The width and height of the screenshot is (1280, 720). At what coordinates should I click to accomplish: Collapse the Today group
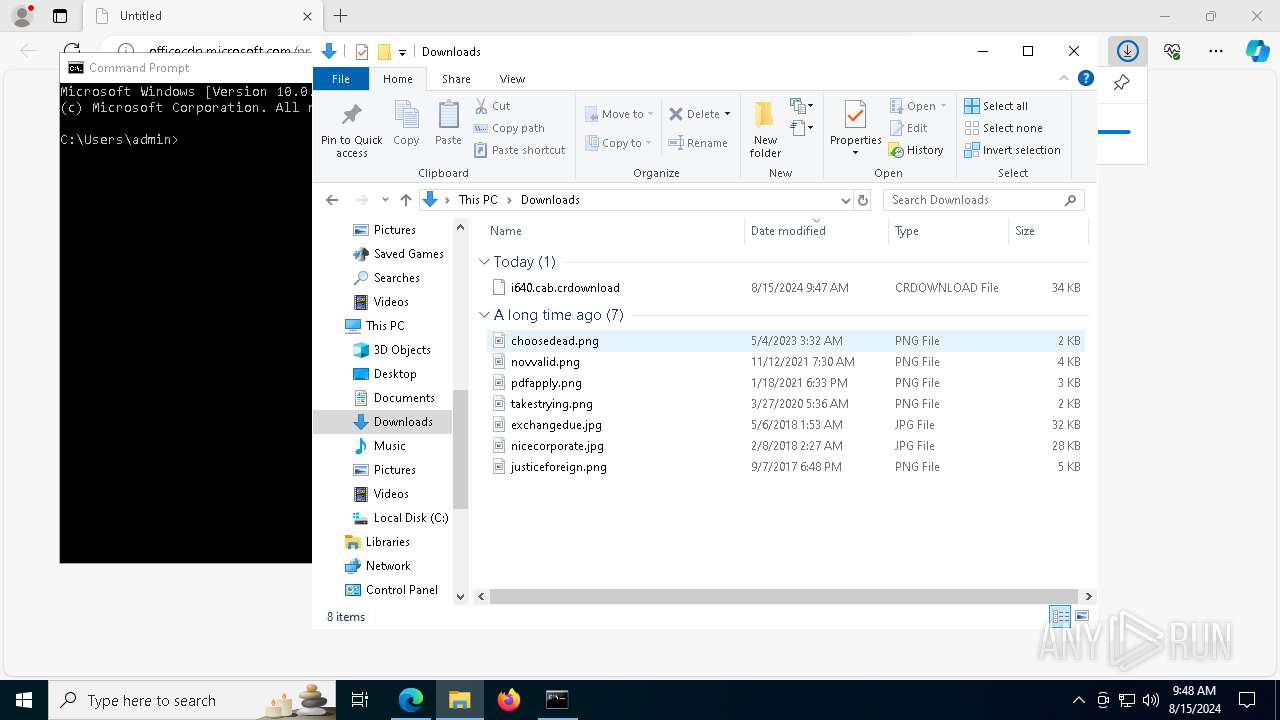(x=484, y=262)
